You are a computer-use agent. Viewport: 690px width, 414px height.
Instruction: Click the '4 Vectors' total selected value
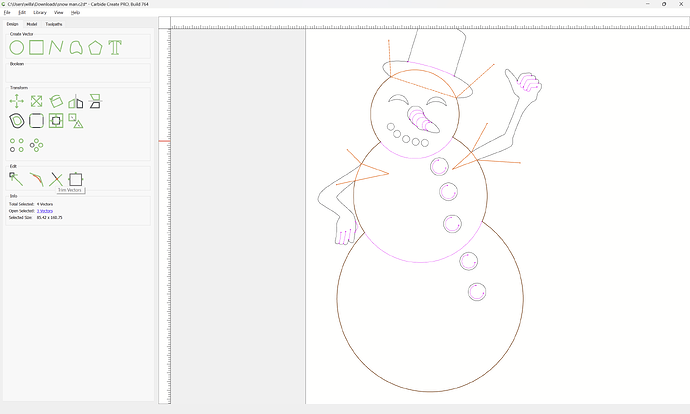click(44, 204)
